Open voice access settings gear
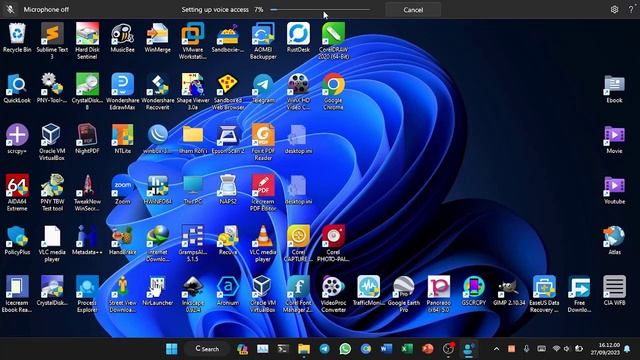Viewport: 640px width, 360px height. [614, 9]
